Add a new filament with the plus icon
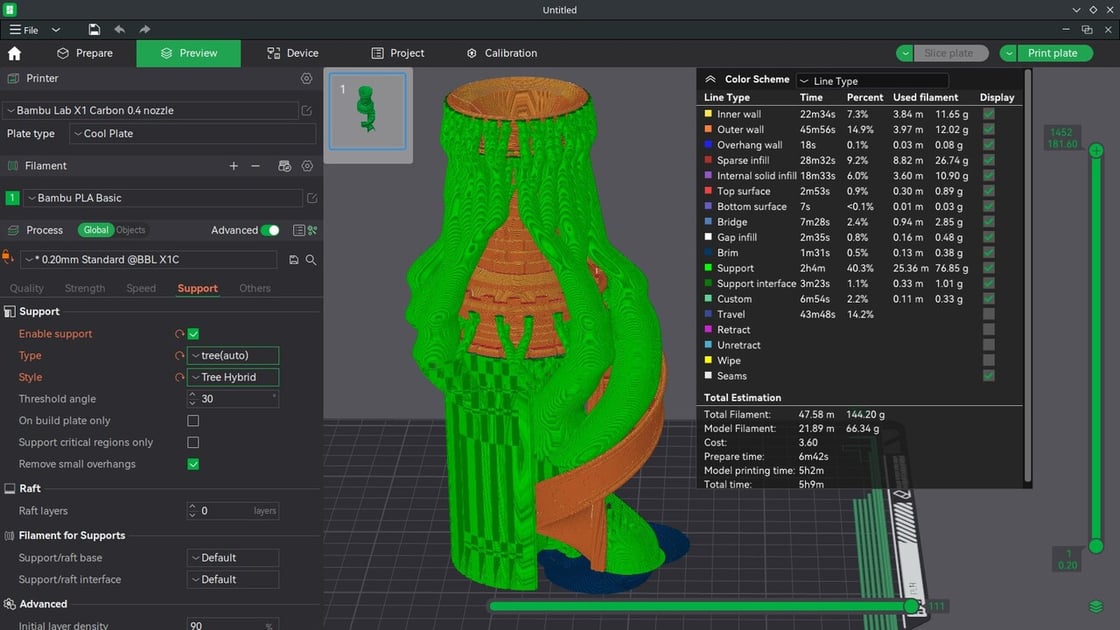Image resolution: width=1120 pixels, height=630 pixels. point(233,166)
